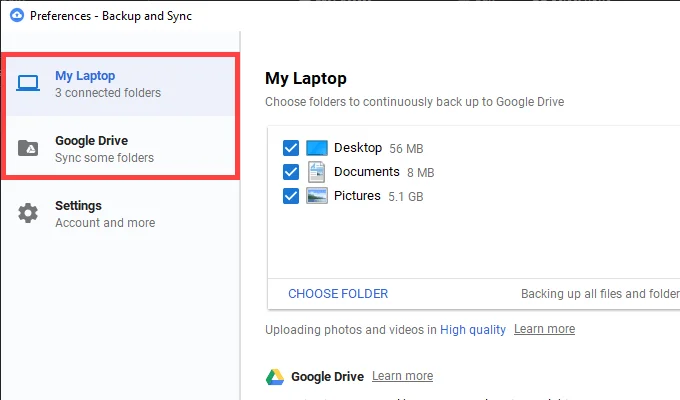Click the Desktop folder icon

(317, 148)
